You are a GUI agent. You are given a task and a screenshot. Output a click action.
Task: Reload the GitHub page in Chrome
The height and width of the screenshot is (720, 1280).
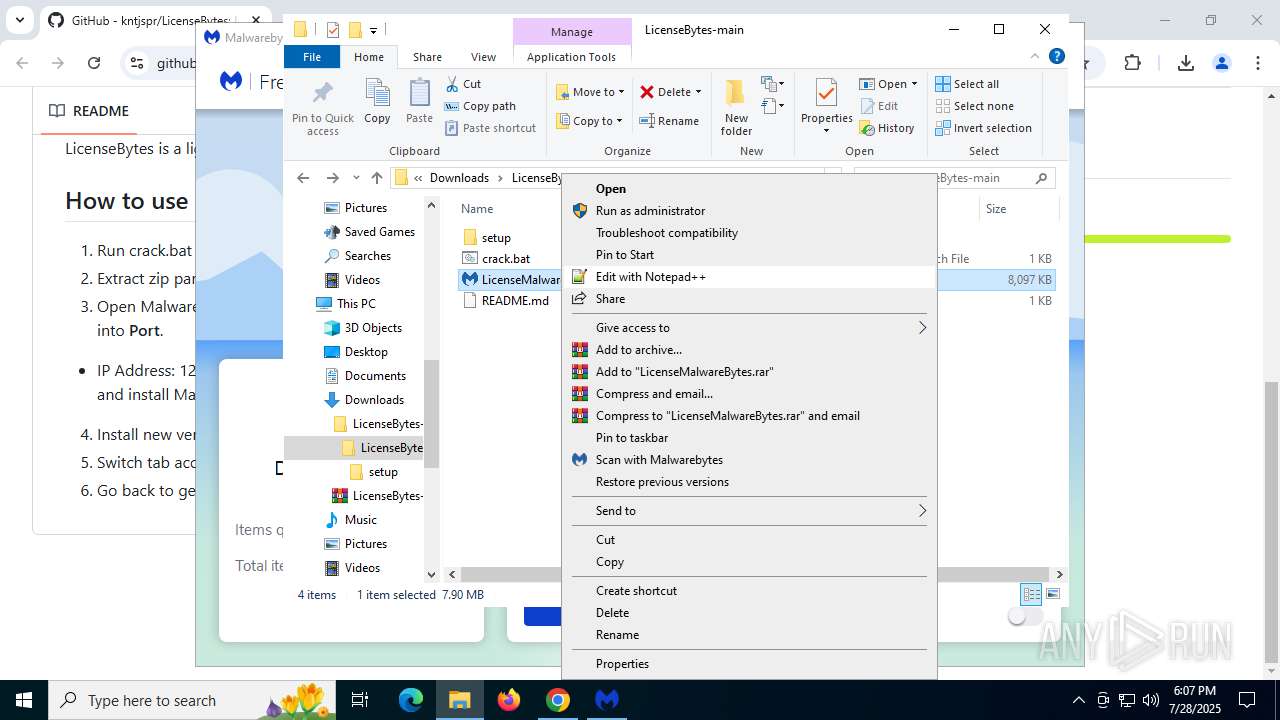[94, 63]
